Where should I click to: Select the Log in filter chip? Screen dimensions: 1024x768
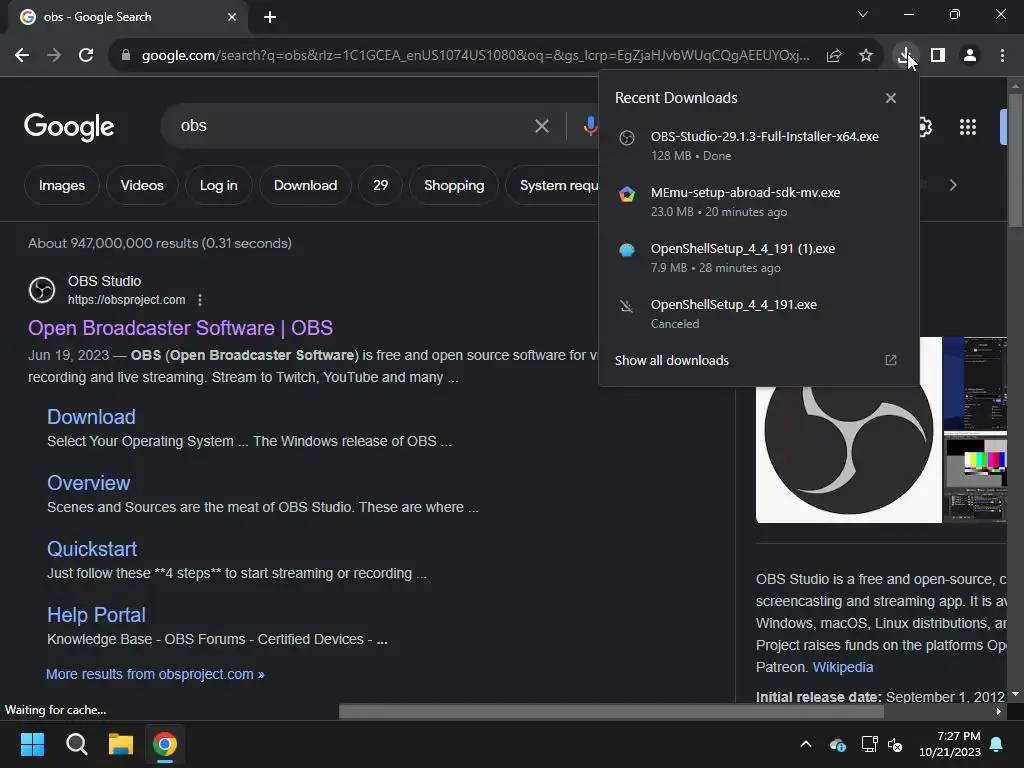(x=219, y=185)
